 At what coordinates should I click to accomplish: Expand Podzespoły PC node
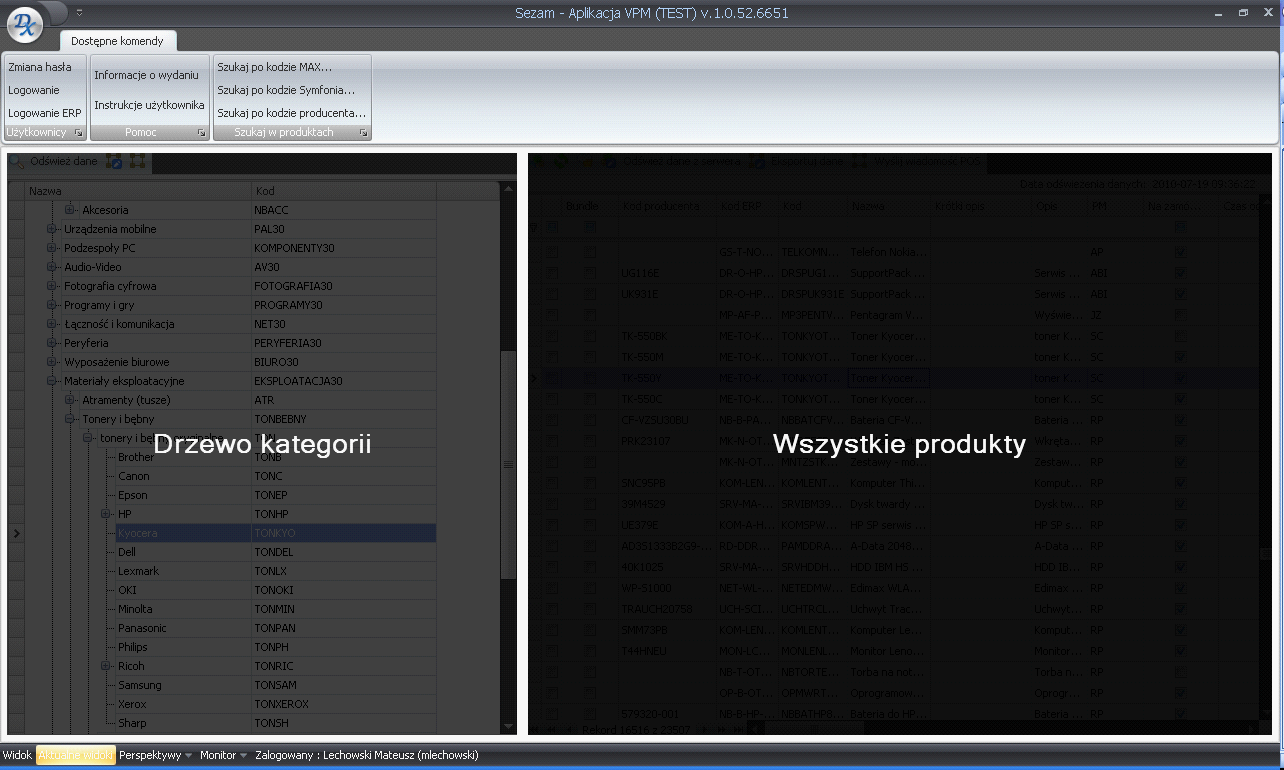coord(52,248)
